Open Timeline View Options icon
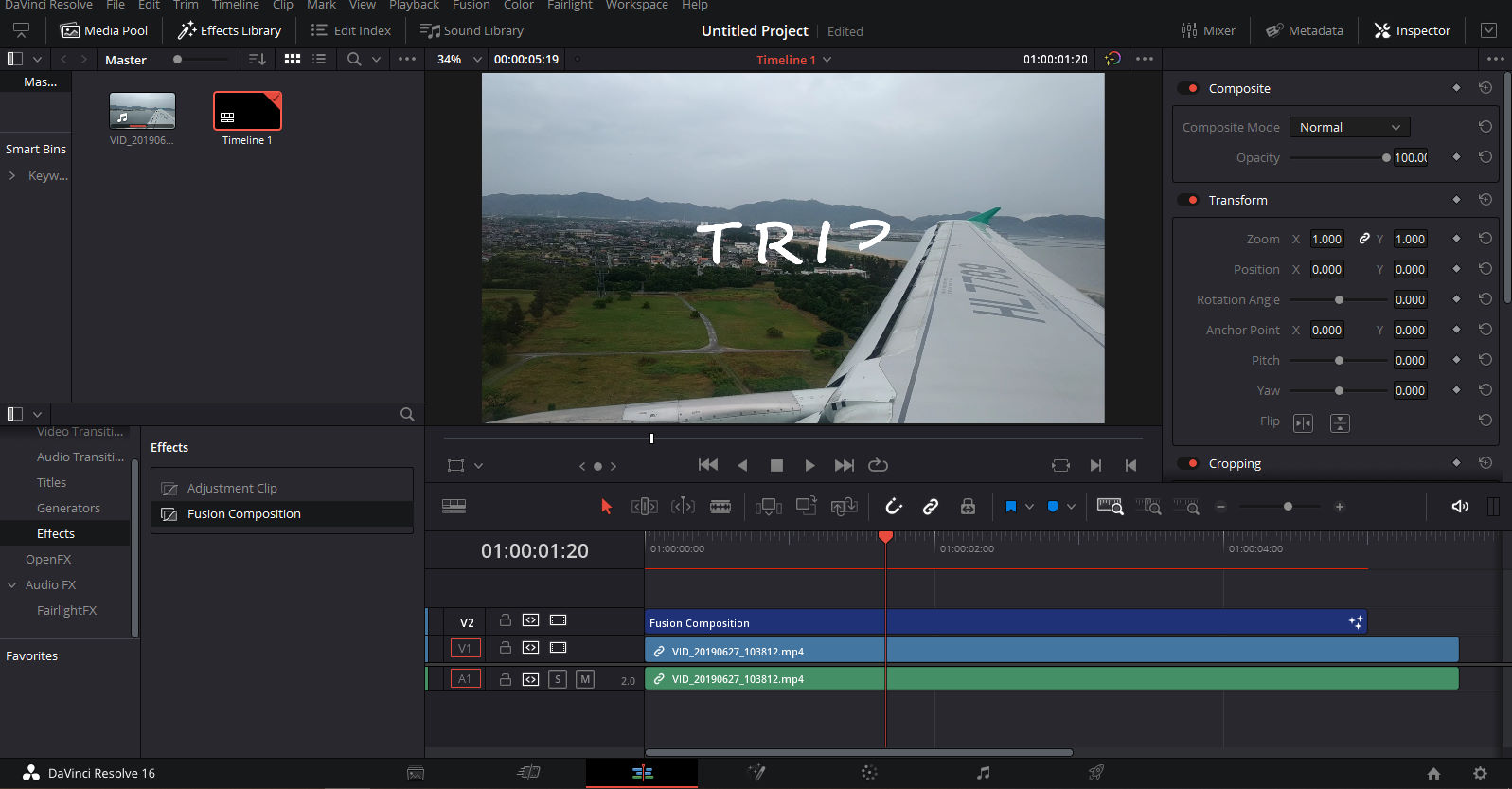1512x789 pixels. (454, 507)
